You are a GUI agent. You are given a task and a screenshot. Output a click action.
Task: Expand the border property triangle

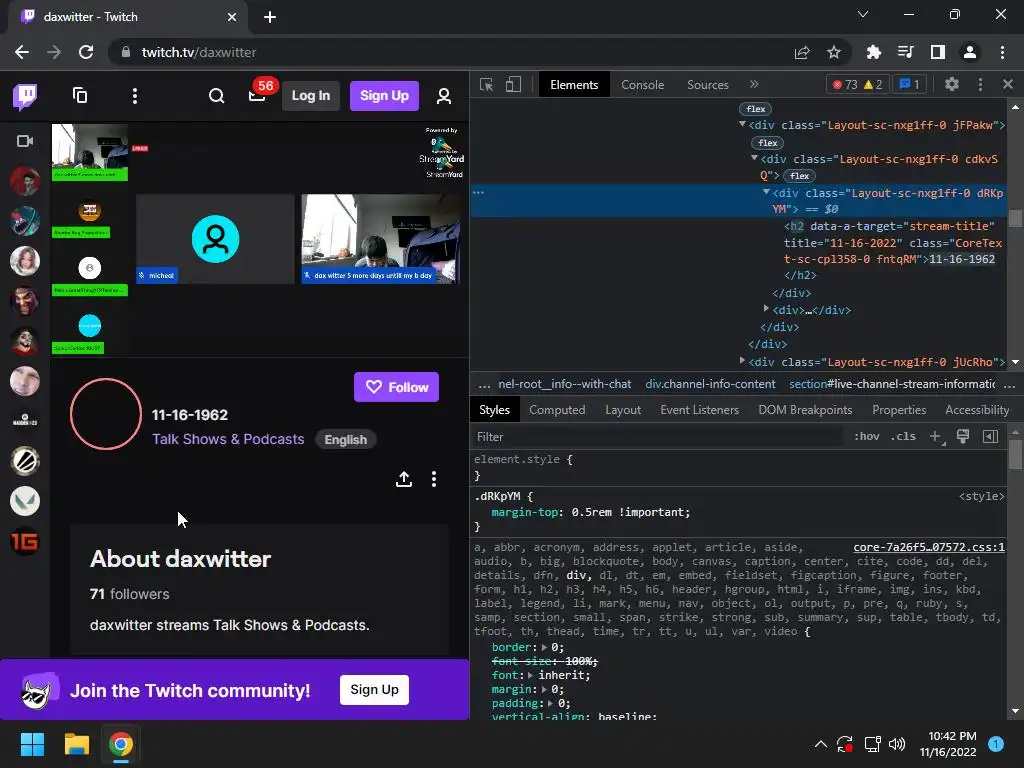pos(545,647)
